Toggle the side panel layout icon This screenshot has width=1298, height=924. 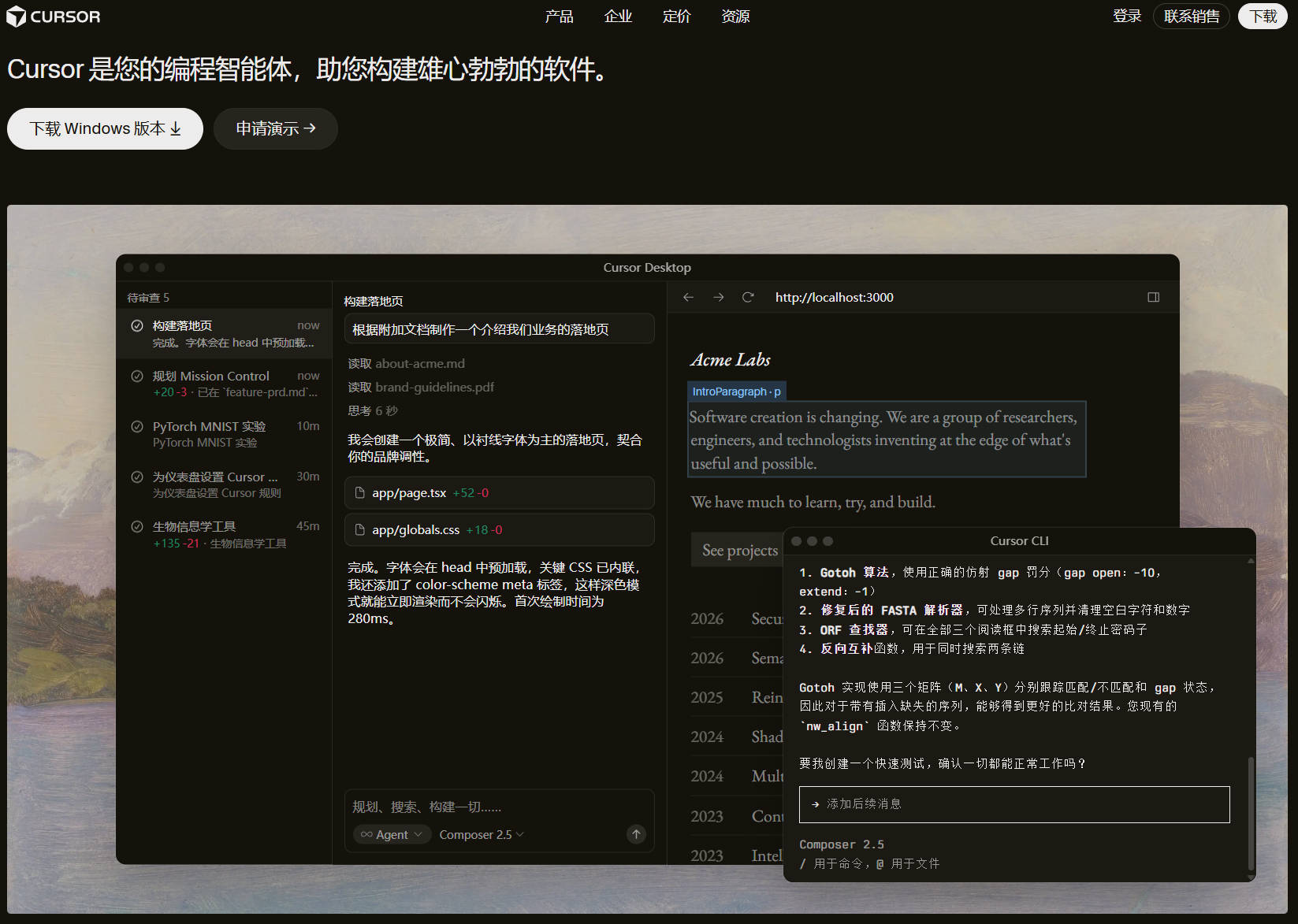pyautogui.click(x=1153, y=297)
